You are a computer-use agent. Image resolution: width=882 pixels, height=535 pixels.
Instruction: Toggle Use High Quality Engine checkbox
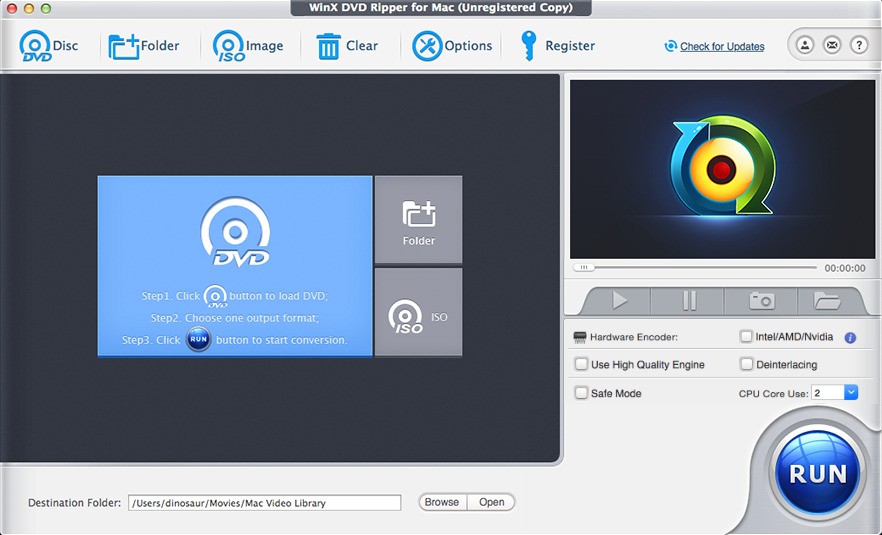tap(581, 364)
